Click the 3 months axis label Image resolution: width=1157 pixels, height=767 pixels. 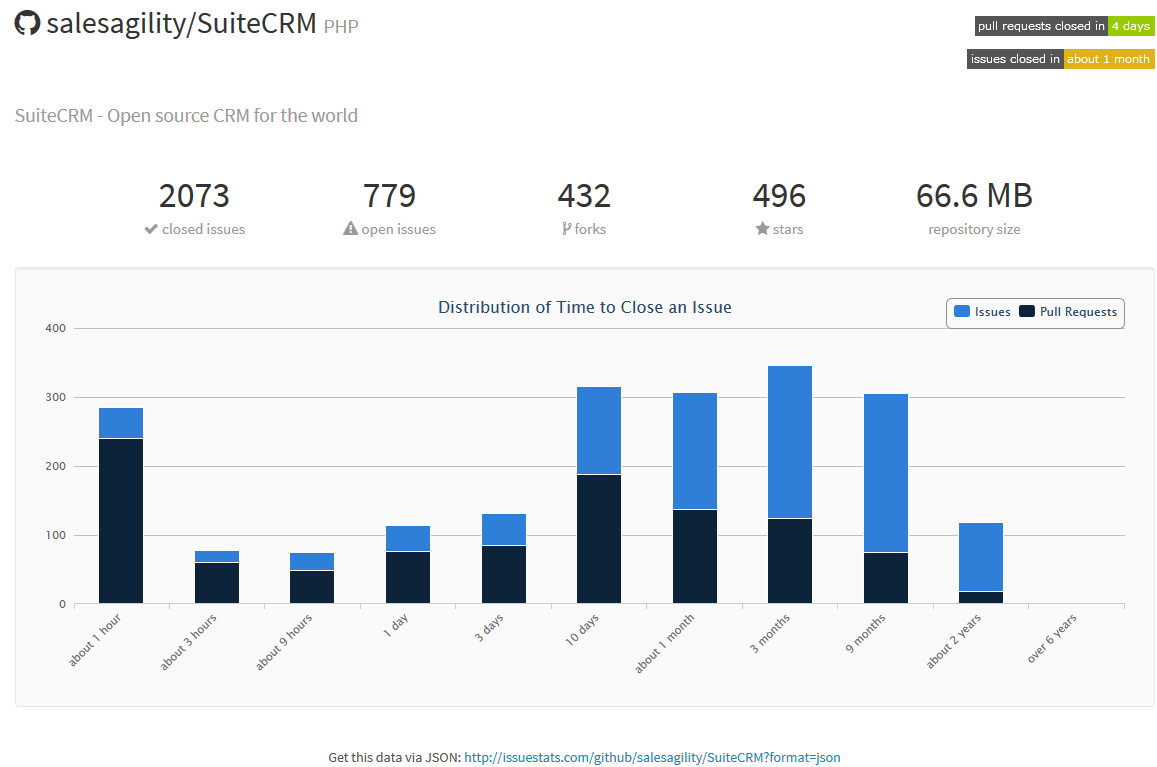coord(770,633)
